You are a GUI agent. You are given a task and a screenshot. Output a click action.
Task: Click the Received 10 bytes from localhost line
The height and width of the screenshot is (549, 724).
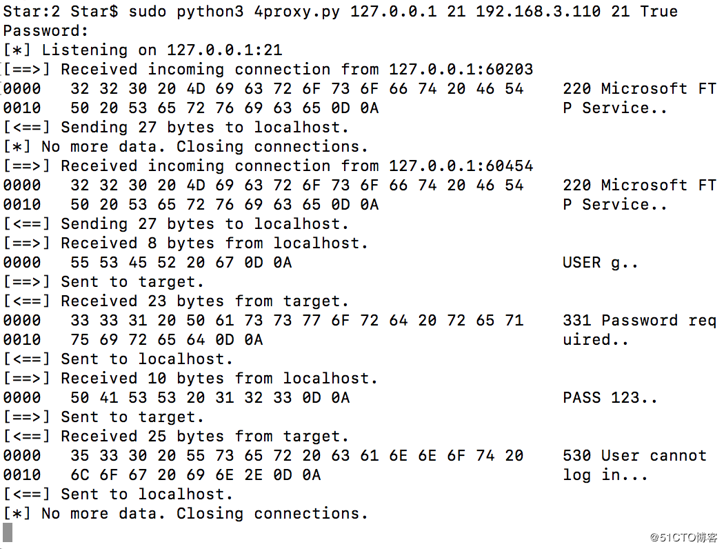[x=190, y=379]
